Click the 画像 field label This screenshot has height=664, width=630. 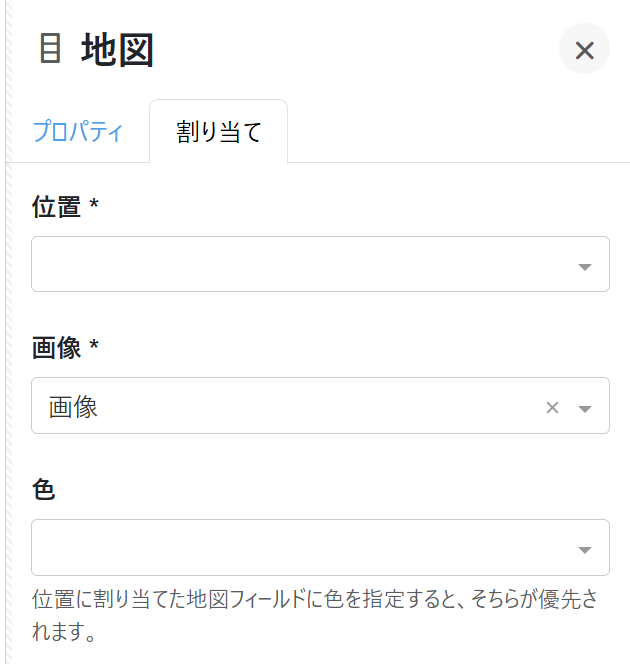(56, 348)
